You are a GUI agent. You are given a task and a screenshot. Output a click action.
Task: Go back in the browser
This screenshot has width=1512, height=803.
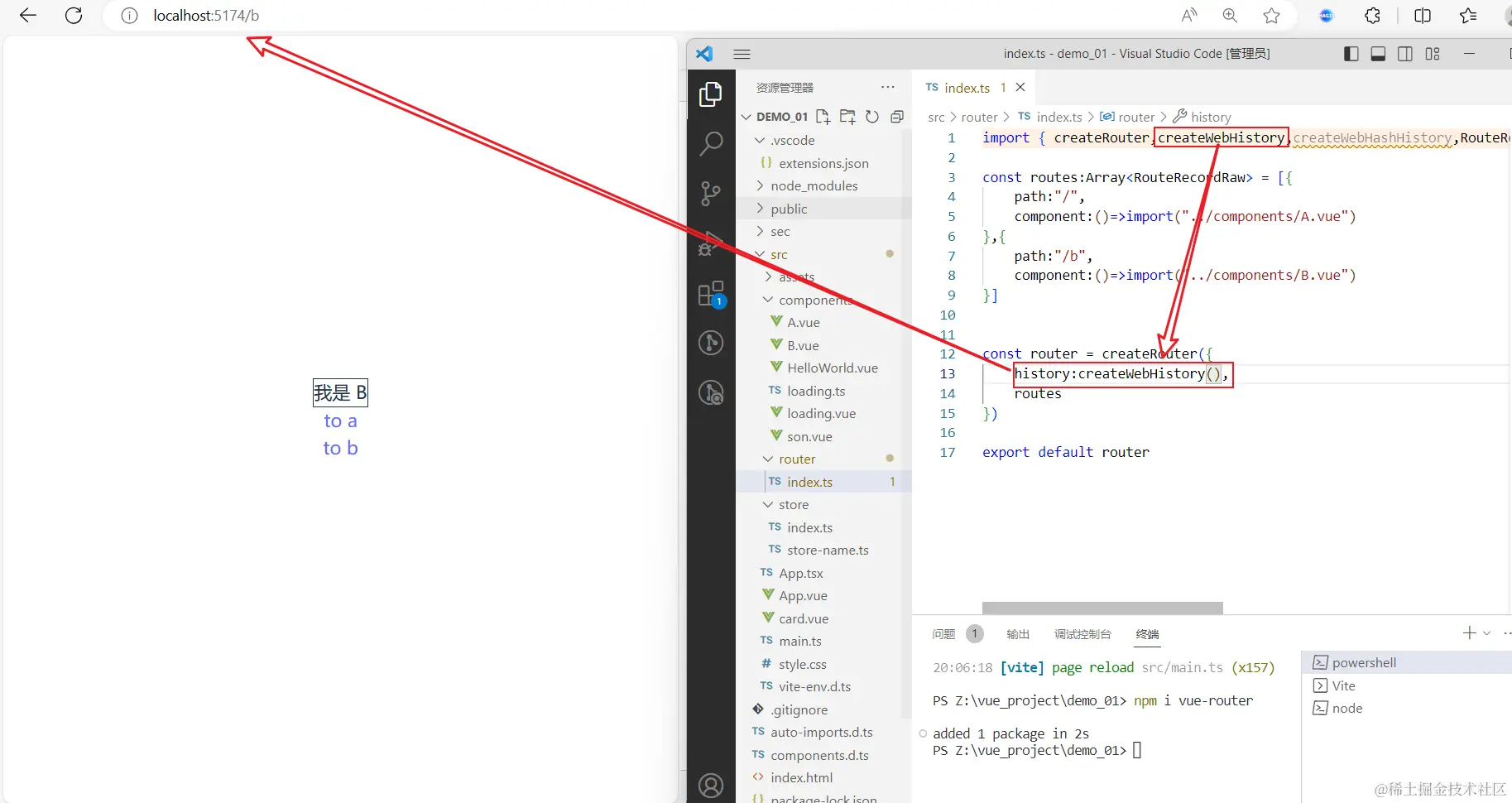pyautogui.click(x=28, y=16)
